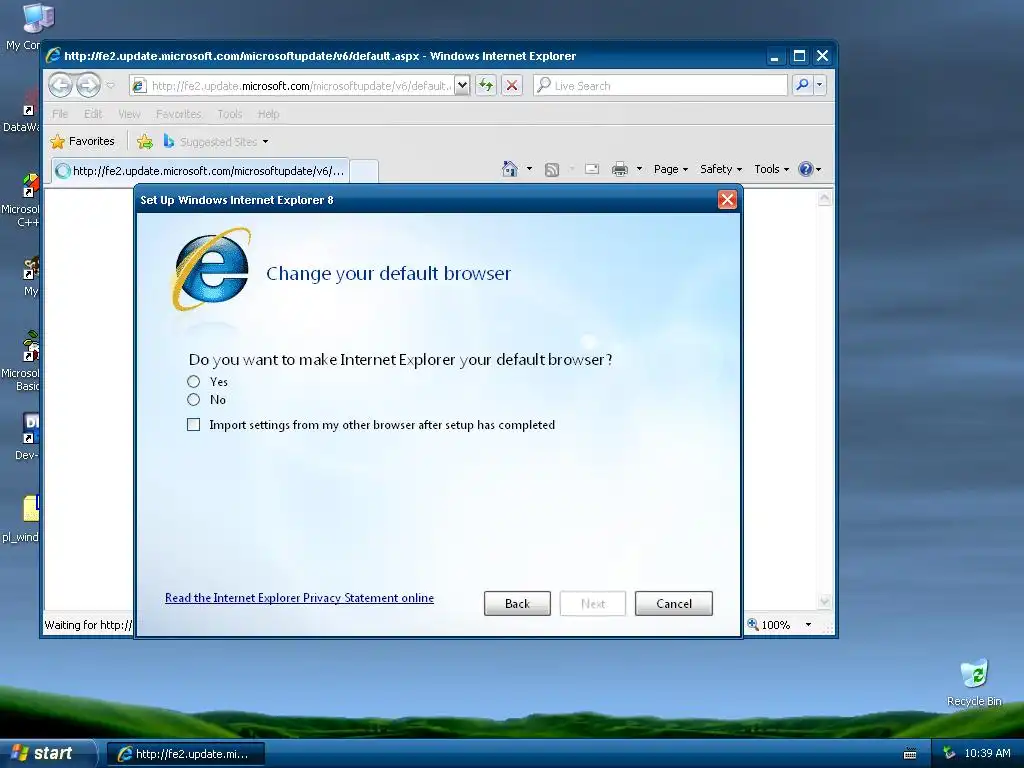This screenshot has height=768, width=1024.
Task: Open Suggested Sites dropdown
Action: [x=216, y=141]
